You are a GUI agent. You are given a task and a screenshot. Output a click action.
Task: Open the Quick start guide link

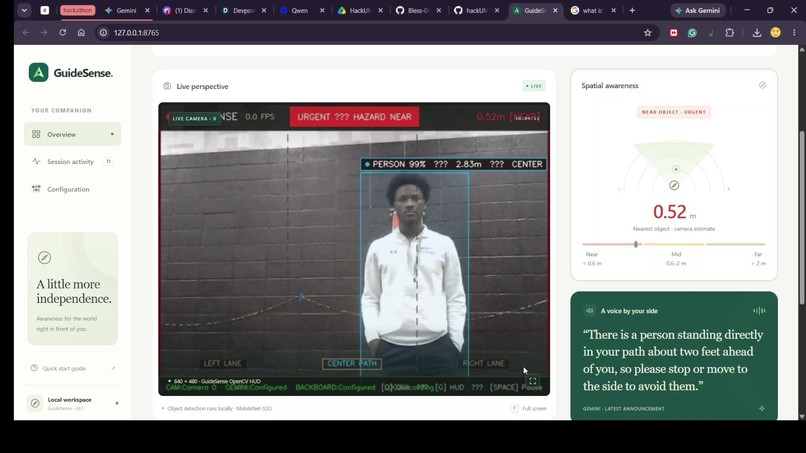(72, 368)
